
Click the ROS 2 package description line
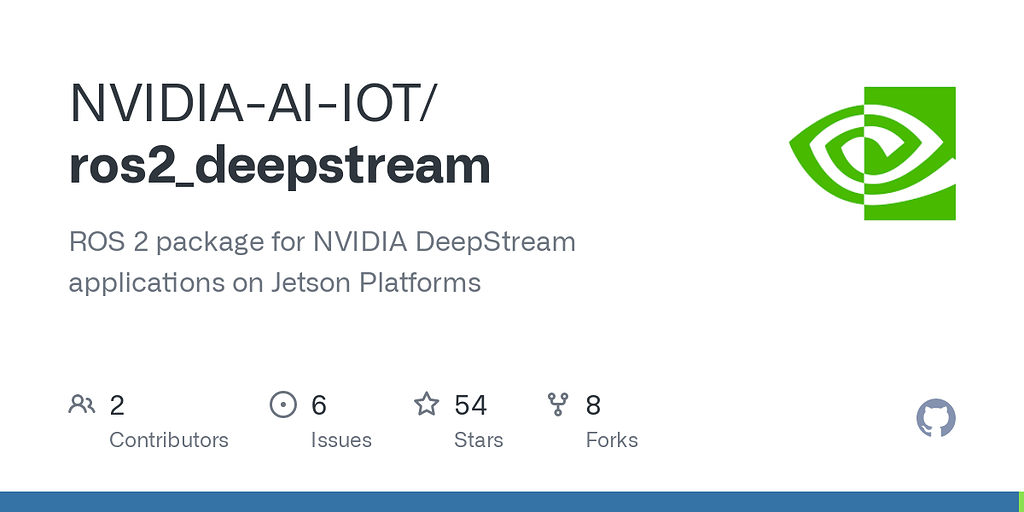322,243
